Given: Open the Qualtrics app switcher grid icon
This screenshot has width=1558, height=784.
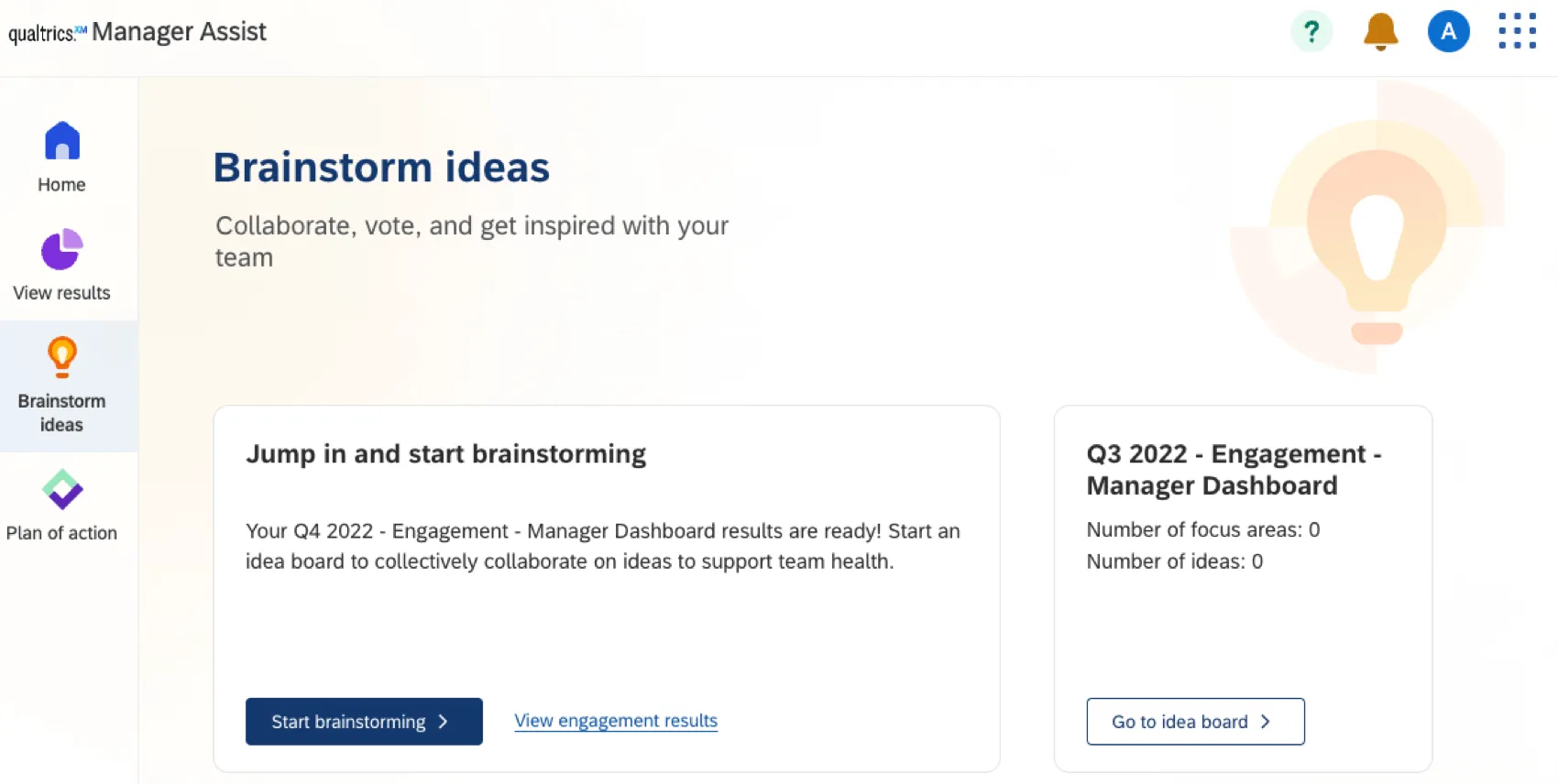Looking at the screenshot, I should coord(1517,30).
